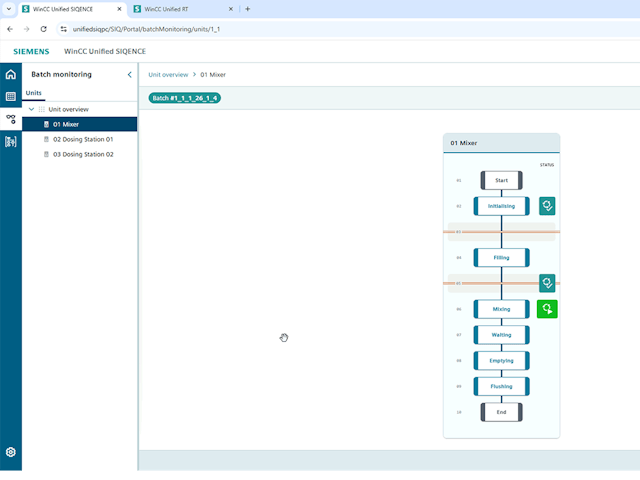Select the Mixing step block
Image resolution: width=640 pixels, height=480 pixels.
[x=501, y=309]
